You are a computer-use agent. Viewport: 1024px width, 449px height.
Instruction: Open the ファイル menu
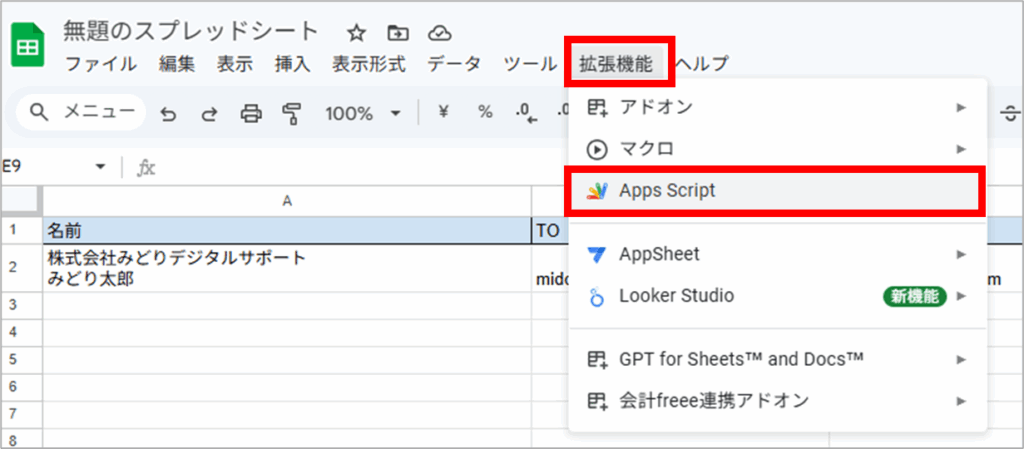coord(101,64)
